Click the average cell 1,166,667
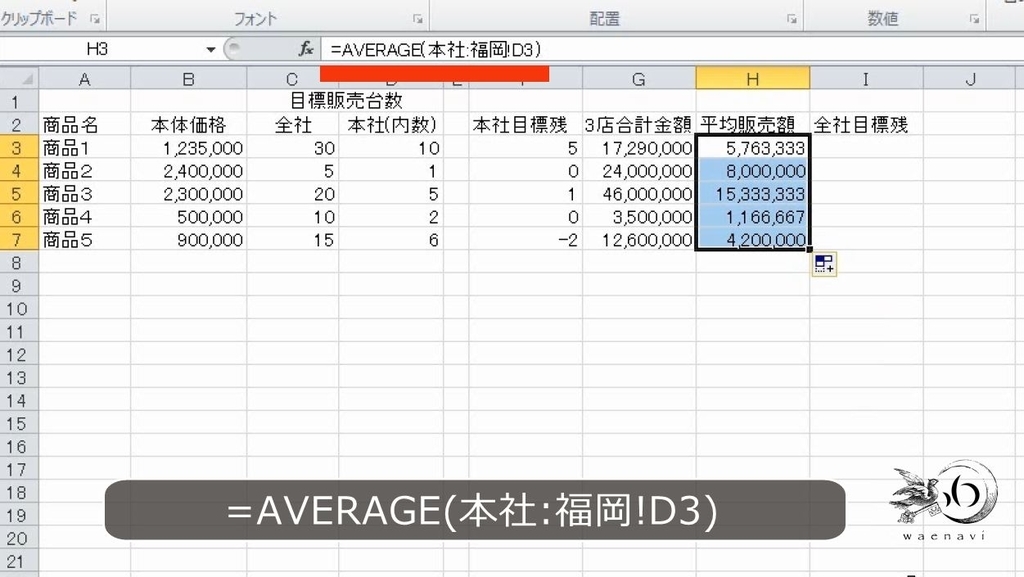 click(752, 217)
